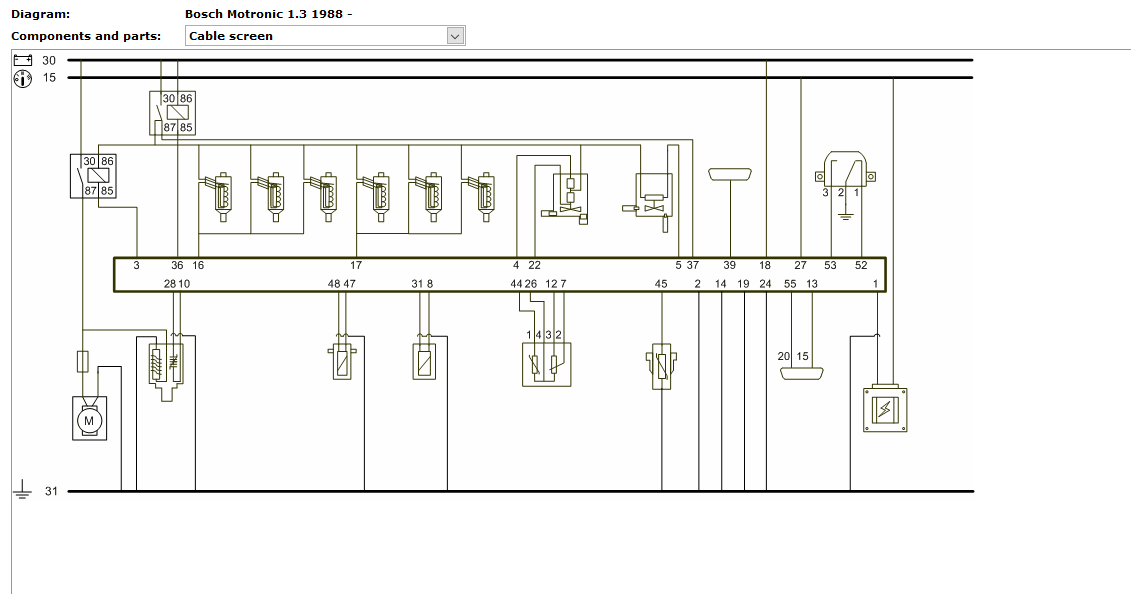Select the connector labeled 20 15
Screen dimensions: 1131x594
[x=802, y=374]
